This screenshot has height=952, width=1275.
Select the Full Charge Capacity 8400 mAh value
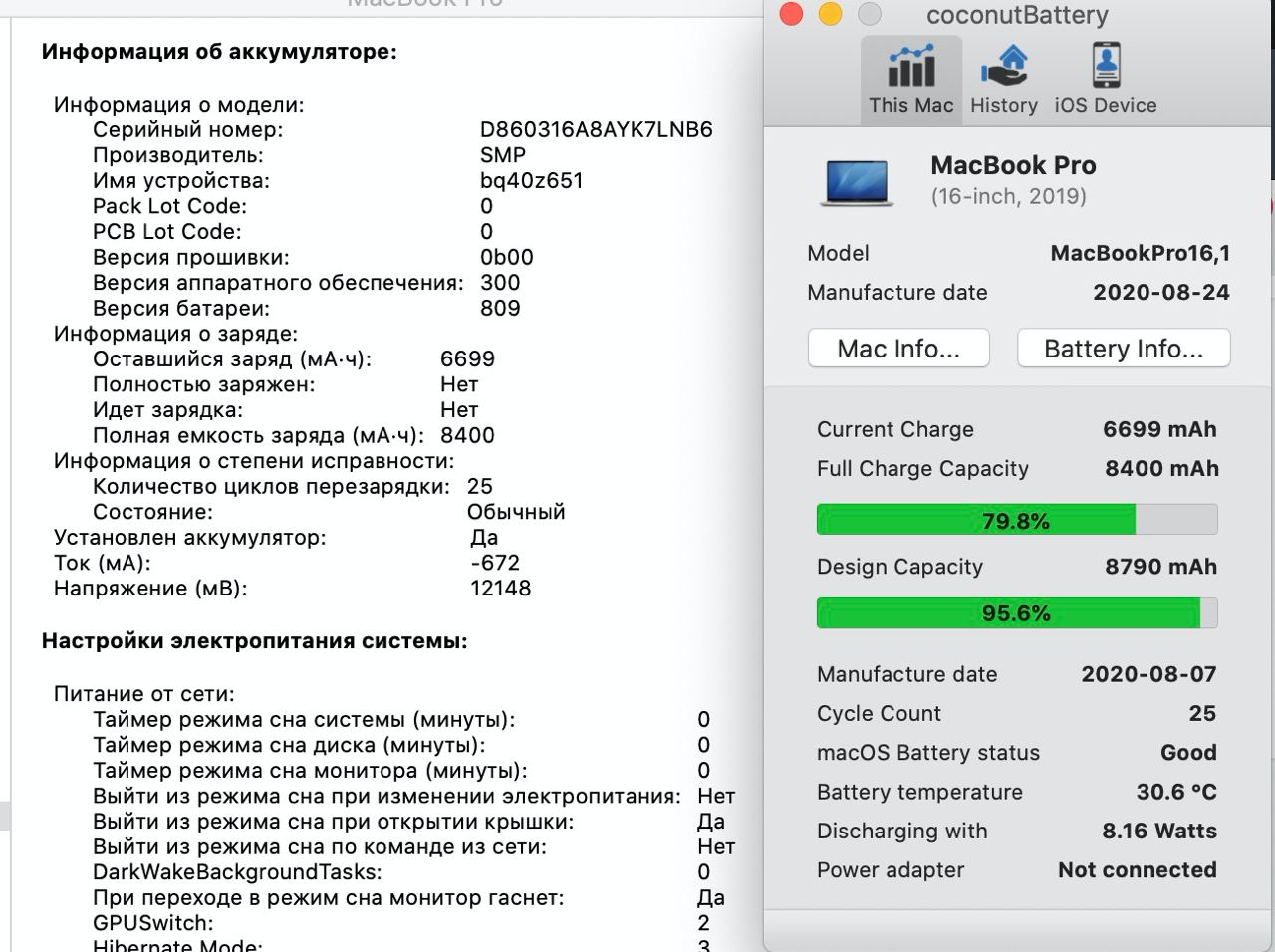(1161, 468)
